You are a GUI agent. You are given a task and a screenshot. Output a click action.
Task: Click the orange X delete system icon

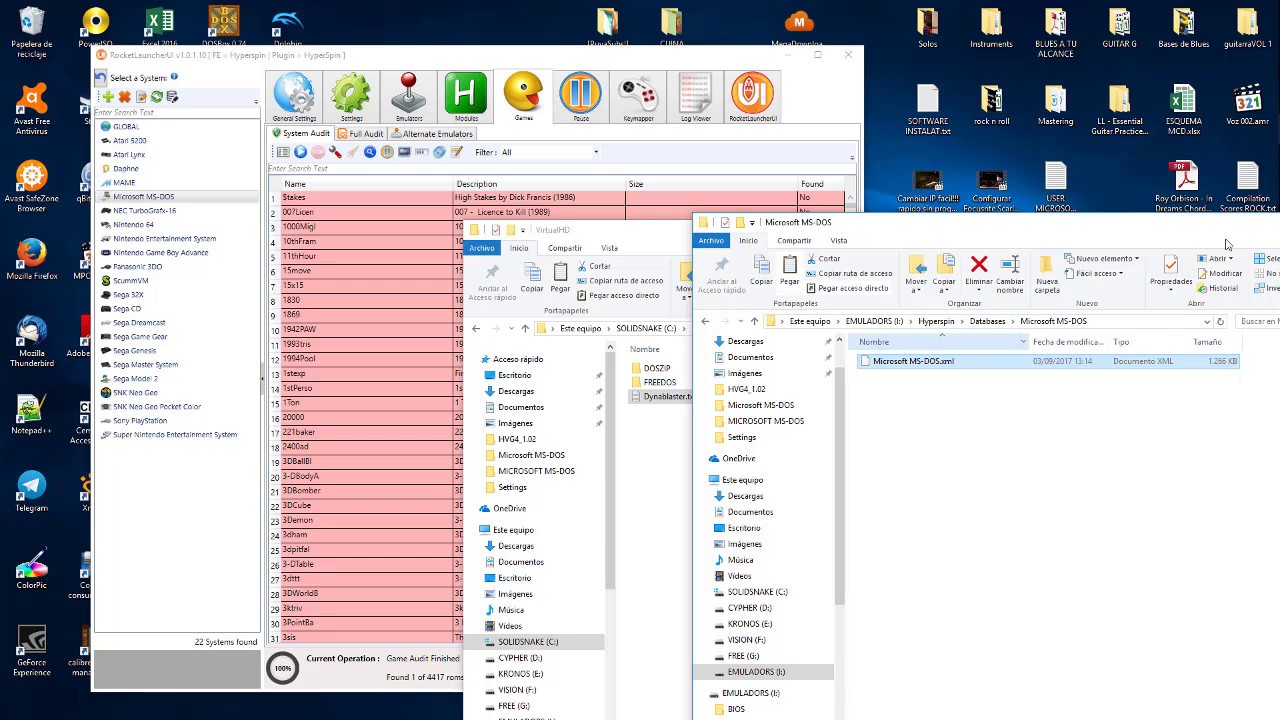[124, 97]
